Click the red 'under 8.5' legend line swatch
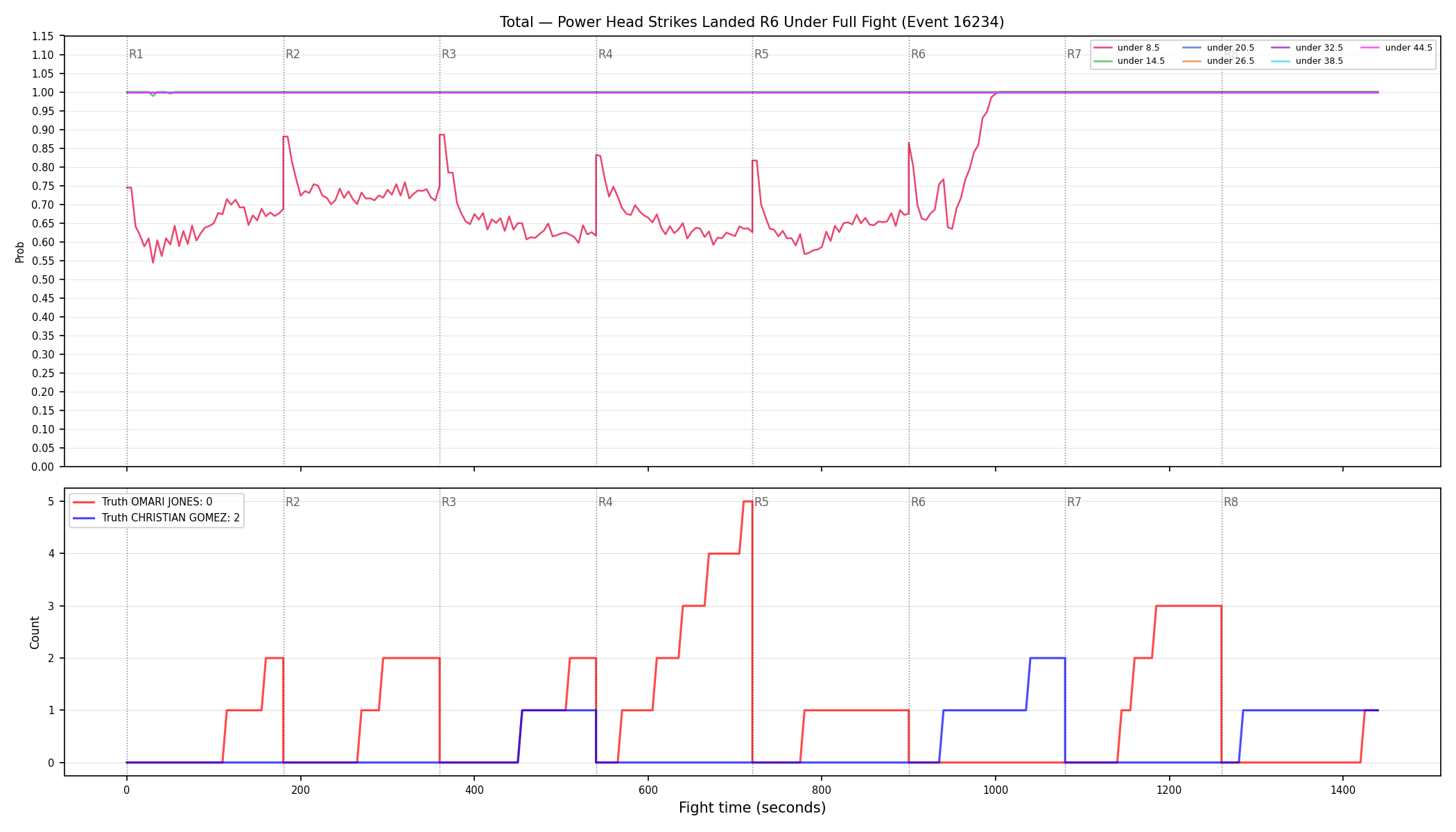 [x=1102, y=48]
